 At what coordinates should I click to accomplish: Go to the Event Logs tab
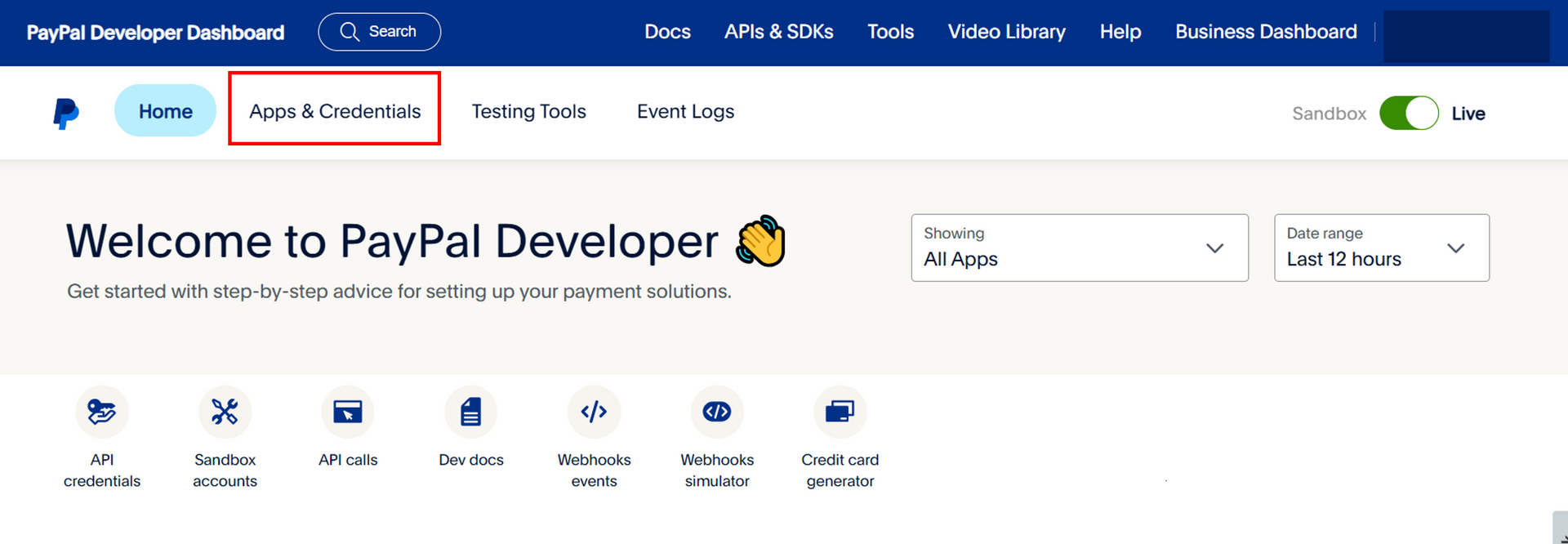(685, 111)
